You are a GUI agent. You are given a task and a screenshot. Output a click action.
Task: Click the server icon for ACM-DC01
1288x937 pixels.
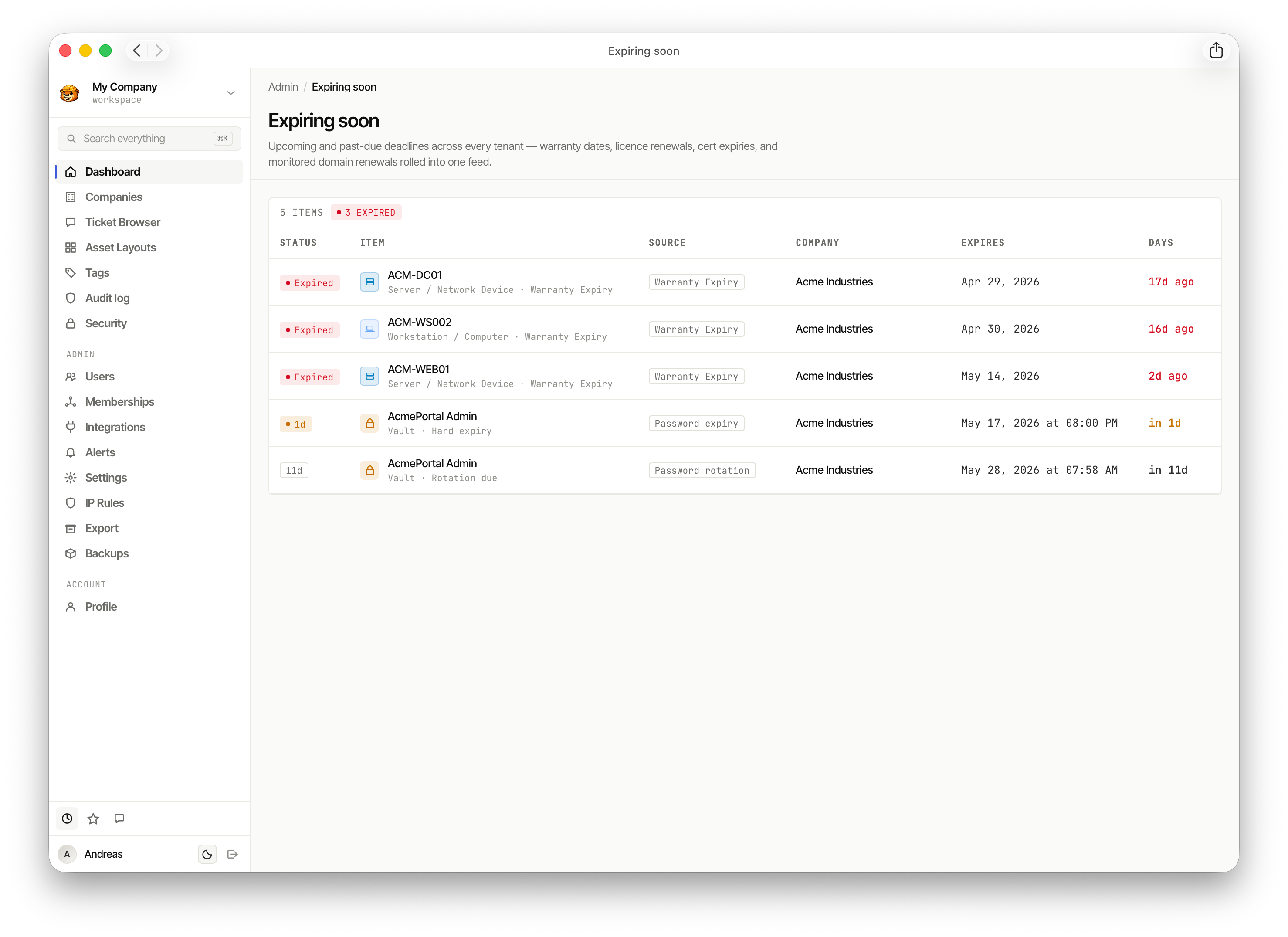point(369,282)
